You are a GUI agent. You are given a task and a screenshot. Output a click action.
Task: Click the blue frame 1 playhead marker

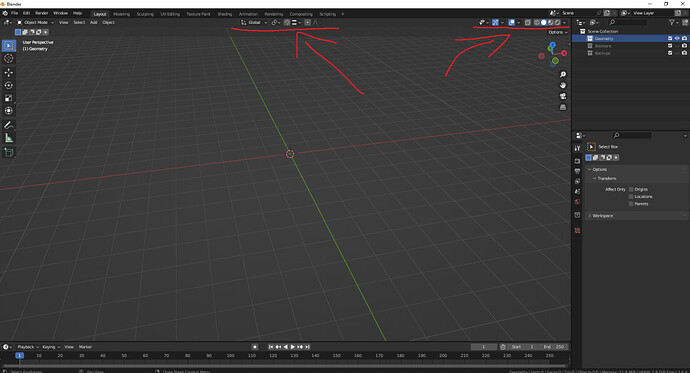pyautogui.click(x=19, y=355)
